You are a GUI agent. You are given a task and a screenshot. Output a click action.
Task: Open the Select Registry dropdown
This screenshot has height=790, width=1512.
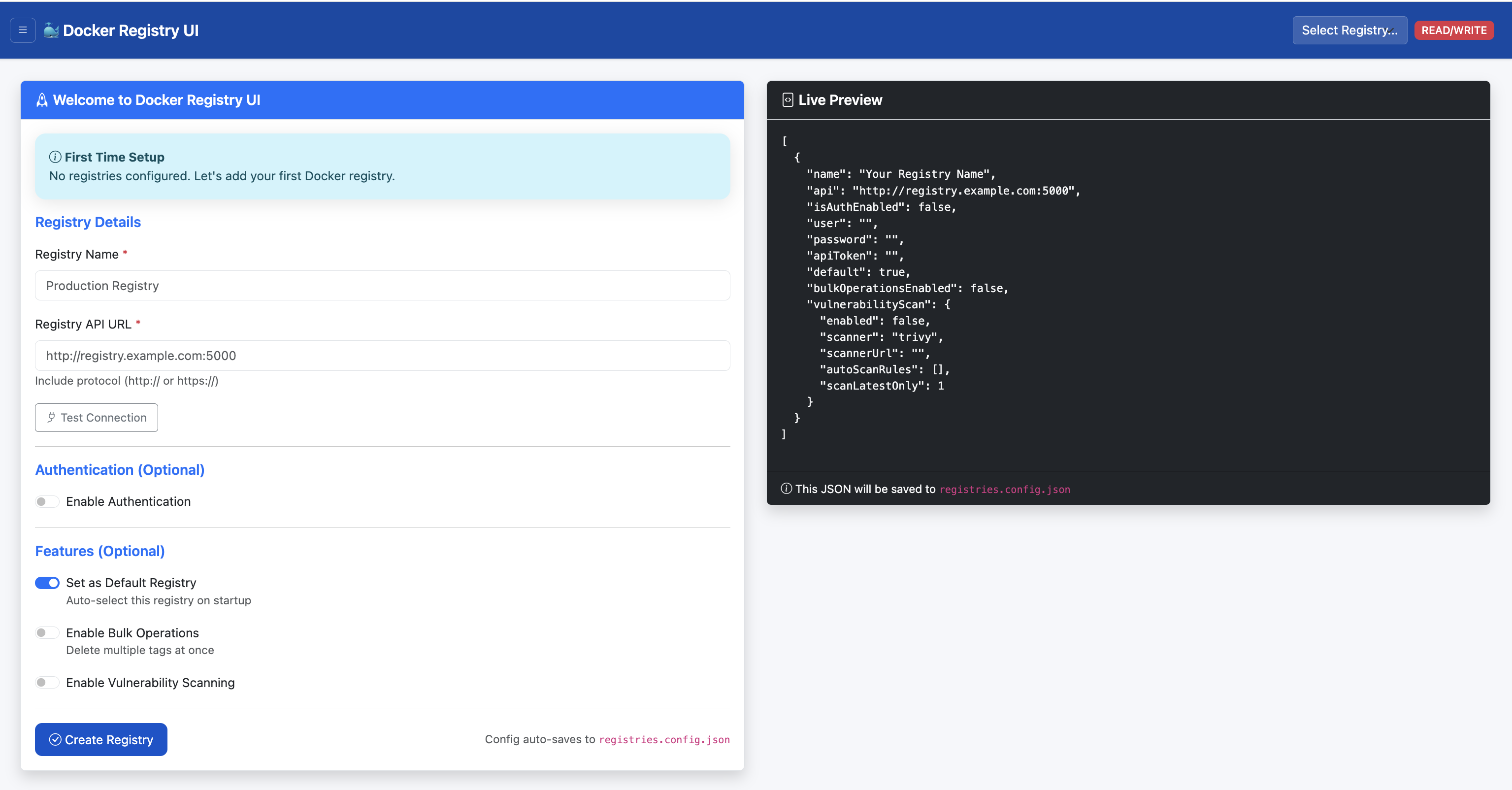[1349, 30]
